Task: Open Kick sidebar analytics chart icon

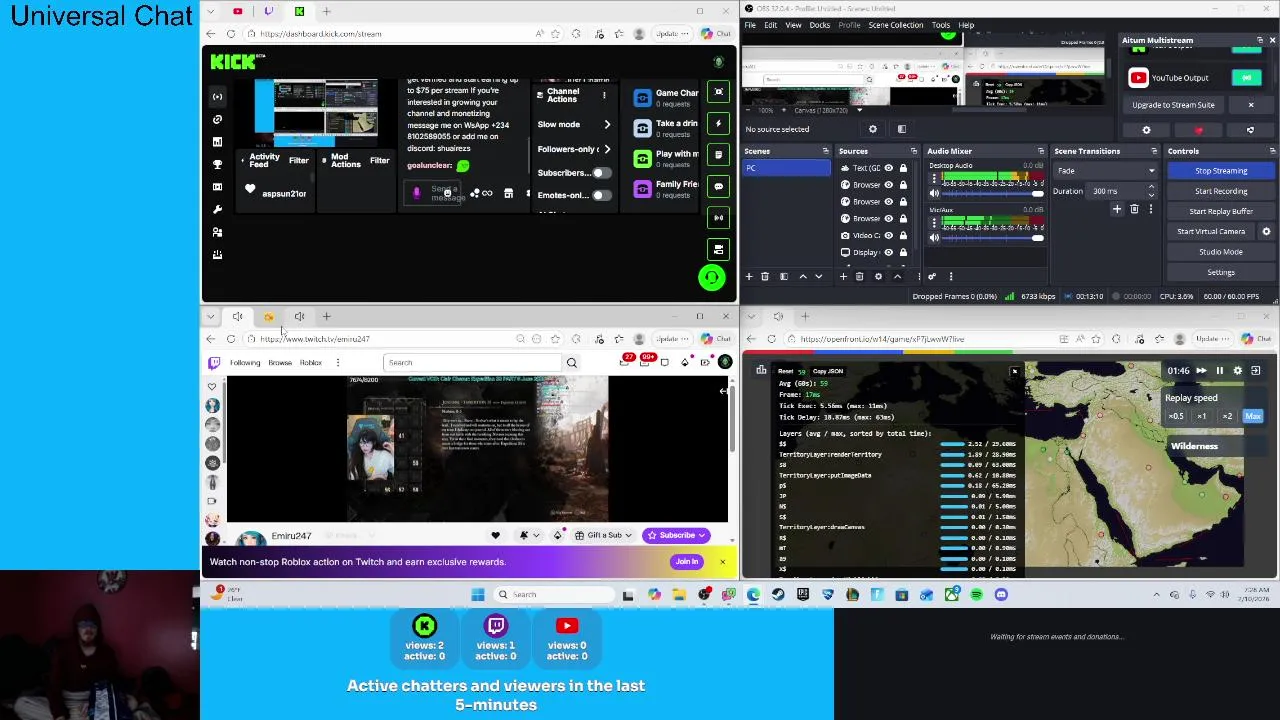Action: [217, 142]
